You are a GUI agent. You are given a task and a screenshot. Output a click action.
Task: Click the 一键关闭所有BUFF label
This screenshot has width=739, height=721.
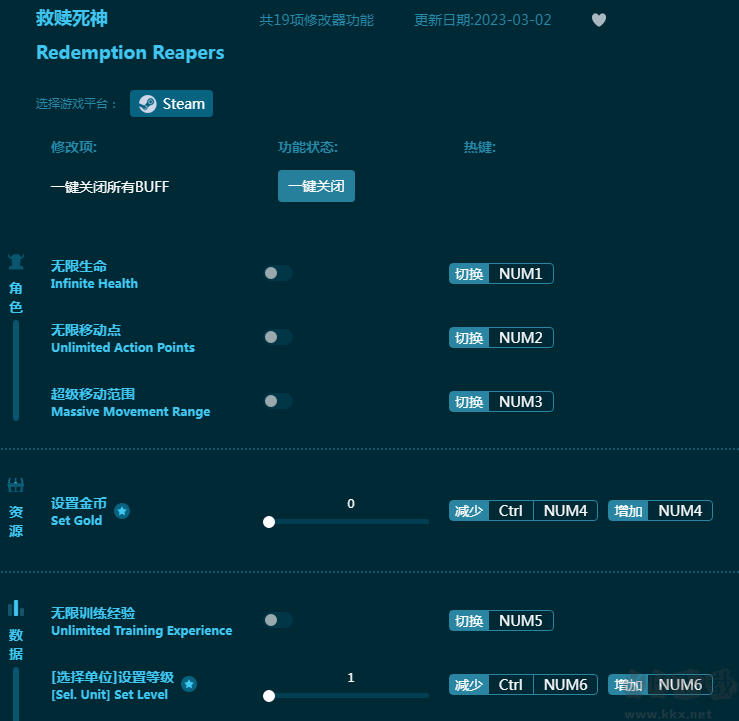tap(110, 187)
